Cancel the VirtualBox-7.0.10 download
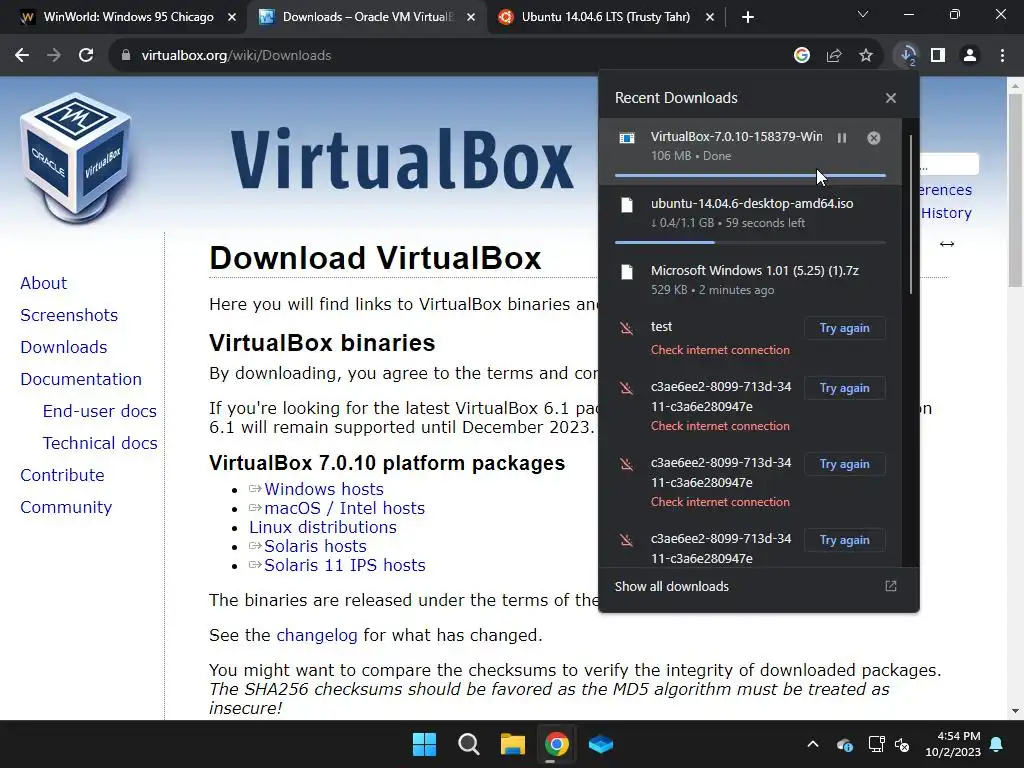The width and height of the screenshot is (1024, 768). point(874,138)
